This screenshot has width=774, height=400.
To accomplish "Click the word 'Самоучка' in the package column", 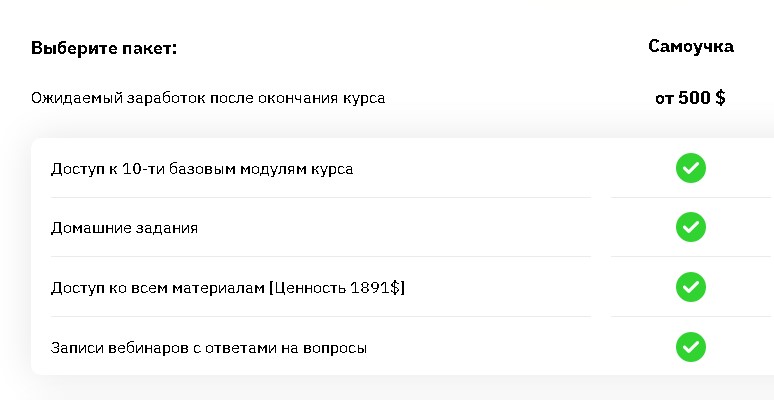I will pyautogui.click(x=690, y=47).
